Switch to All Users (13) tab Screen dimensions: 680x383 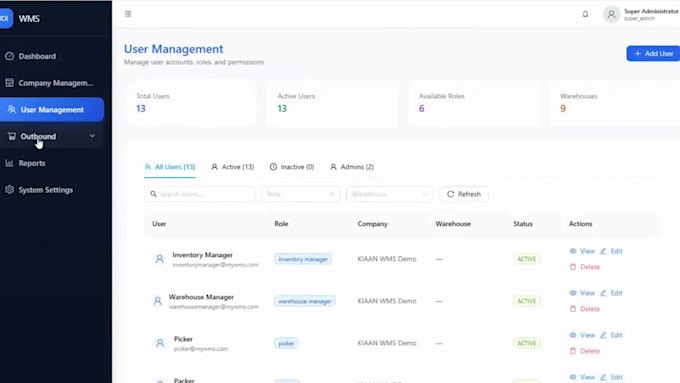point(170,167)
